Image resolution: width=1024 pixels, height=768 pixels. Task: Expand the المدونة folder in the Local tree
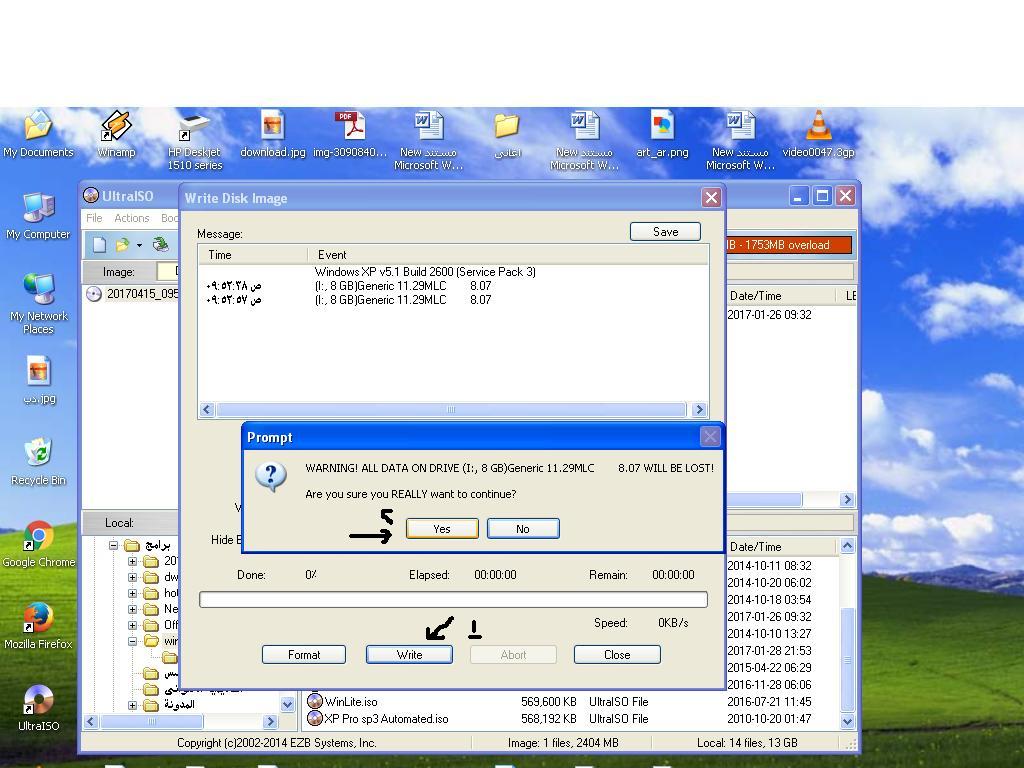pyautogui.click(x=133, y=705)
